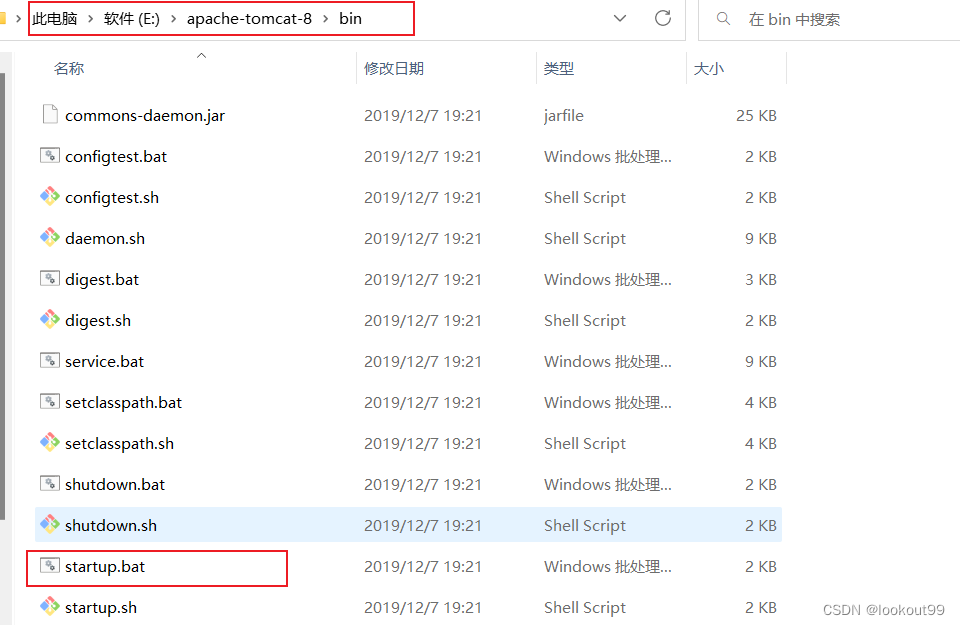960x625 pixels.
Task: Select the shutdown.bat file name
Action: pyautogui.click(x=115, y=485)
